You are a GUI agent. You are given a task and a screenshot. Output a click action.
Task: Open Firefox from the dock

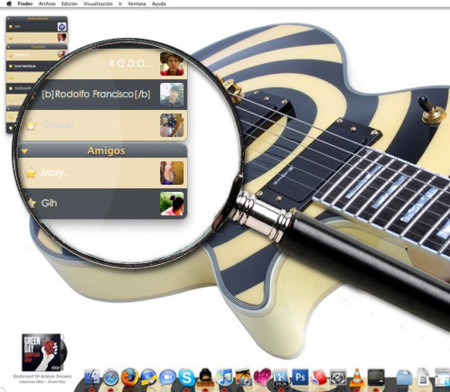coord(130,377)
